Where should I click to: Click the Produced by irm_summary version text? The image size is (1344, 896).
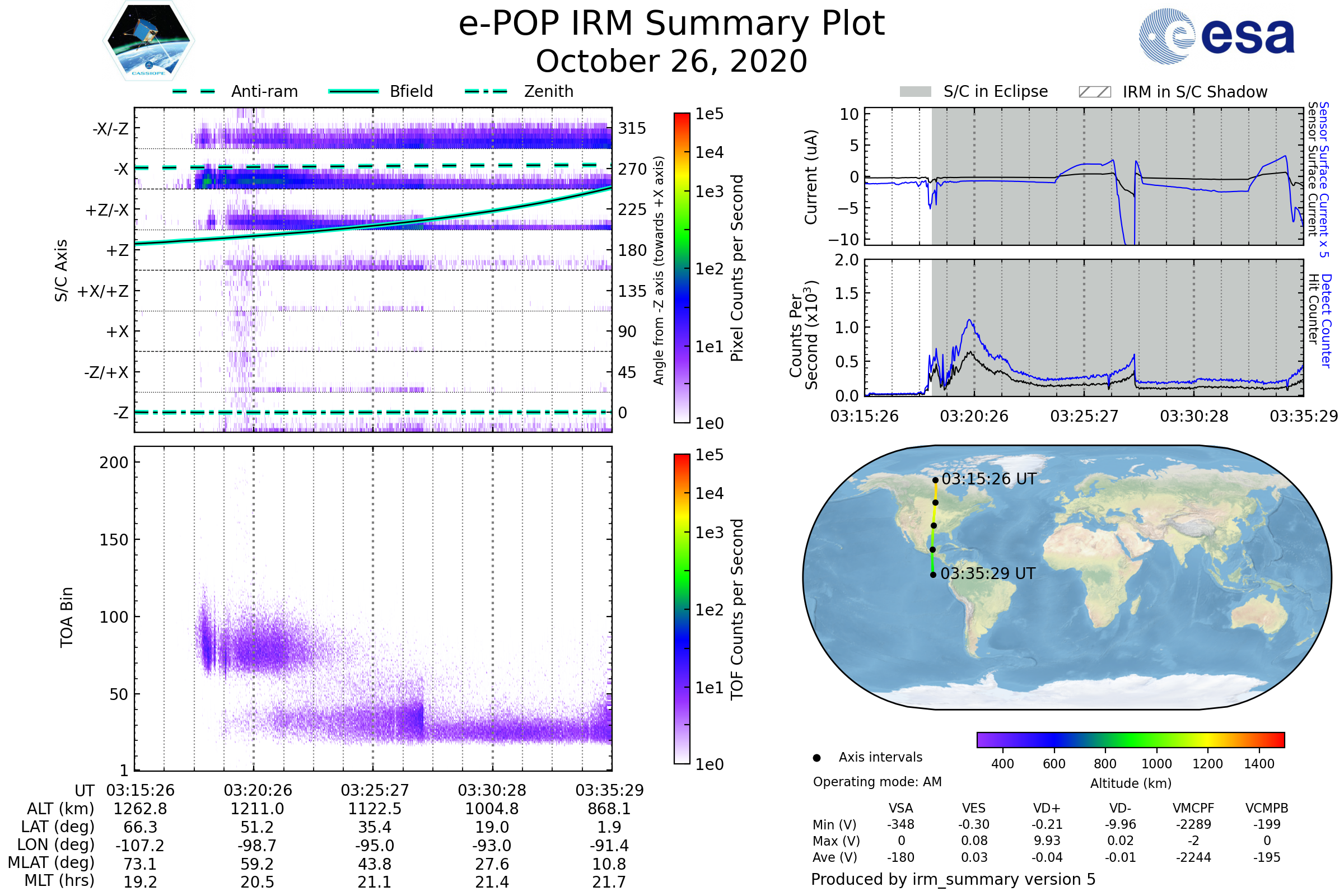coord(953,879)
